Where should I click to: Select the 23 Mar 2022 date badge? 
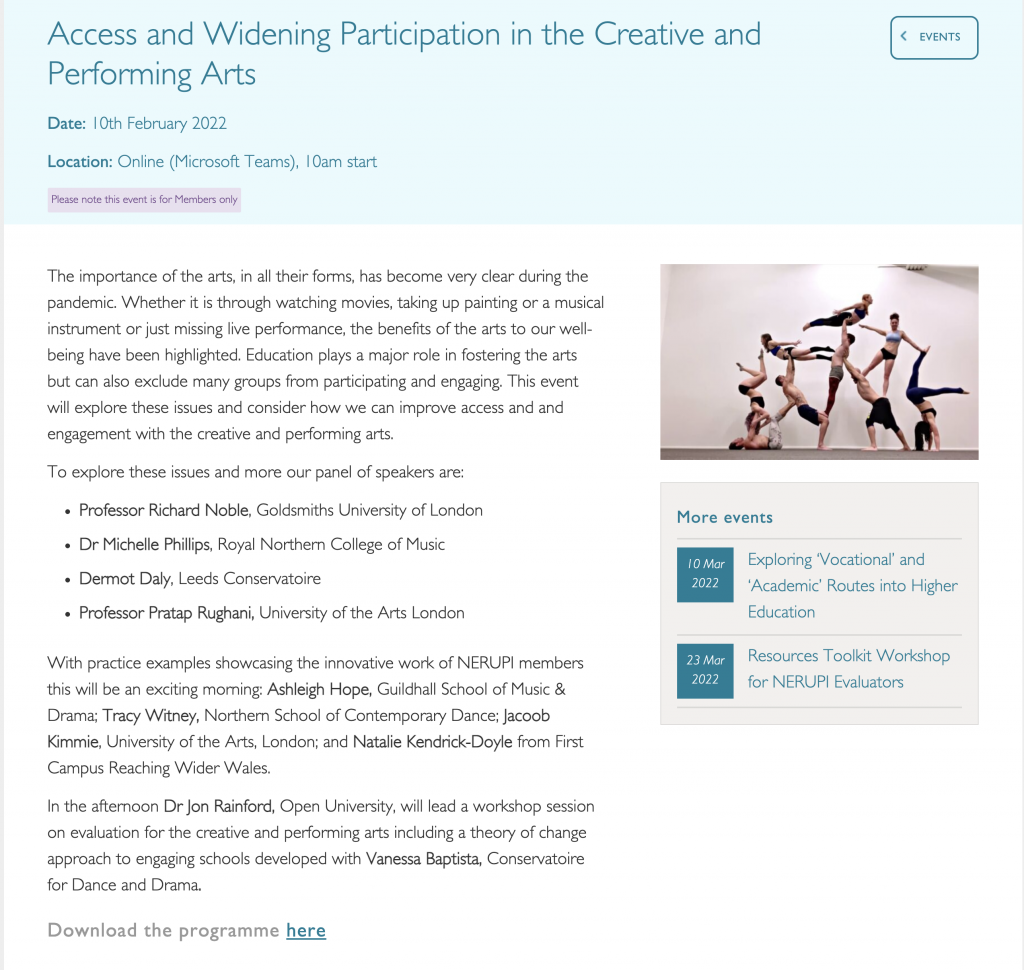[x=705, y=671]
